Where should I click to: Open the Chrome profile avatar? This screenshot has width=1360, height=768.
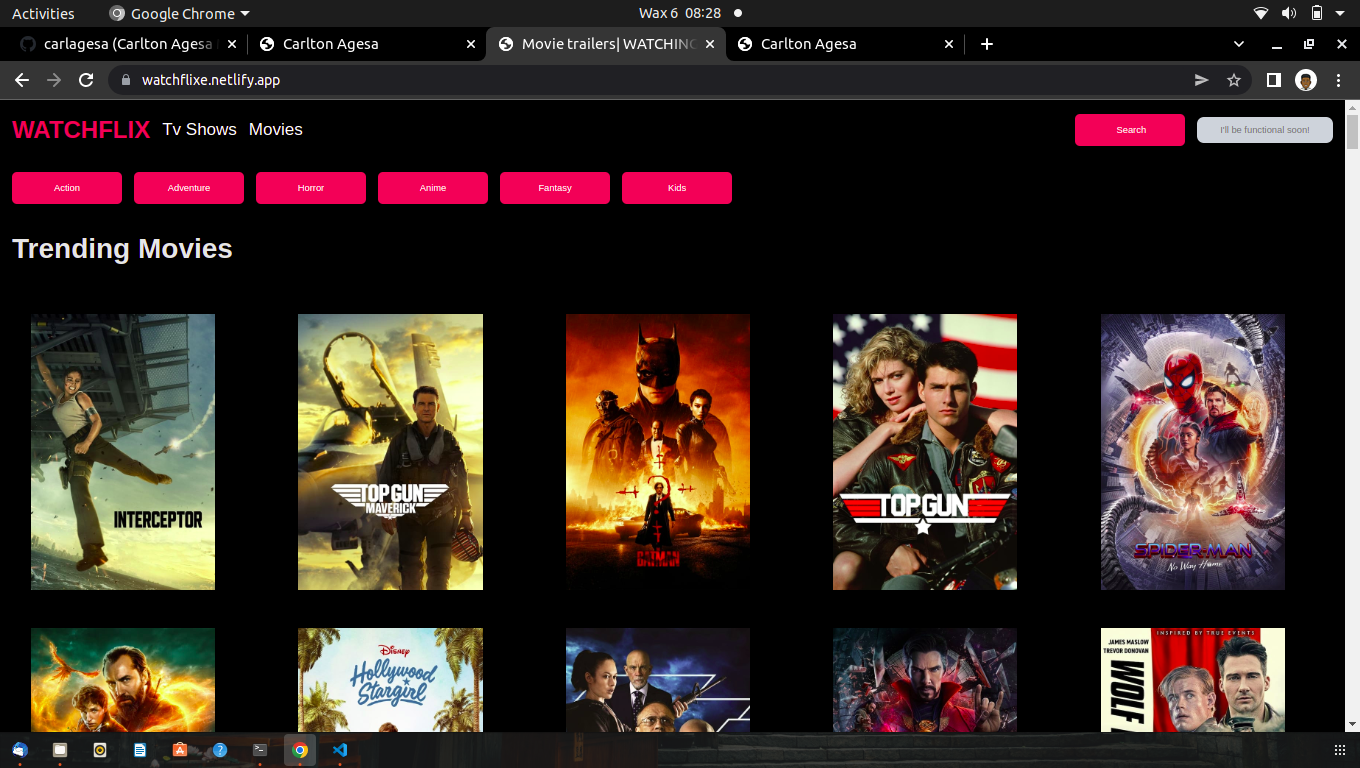1306,80
